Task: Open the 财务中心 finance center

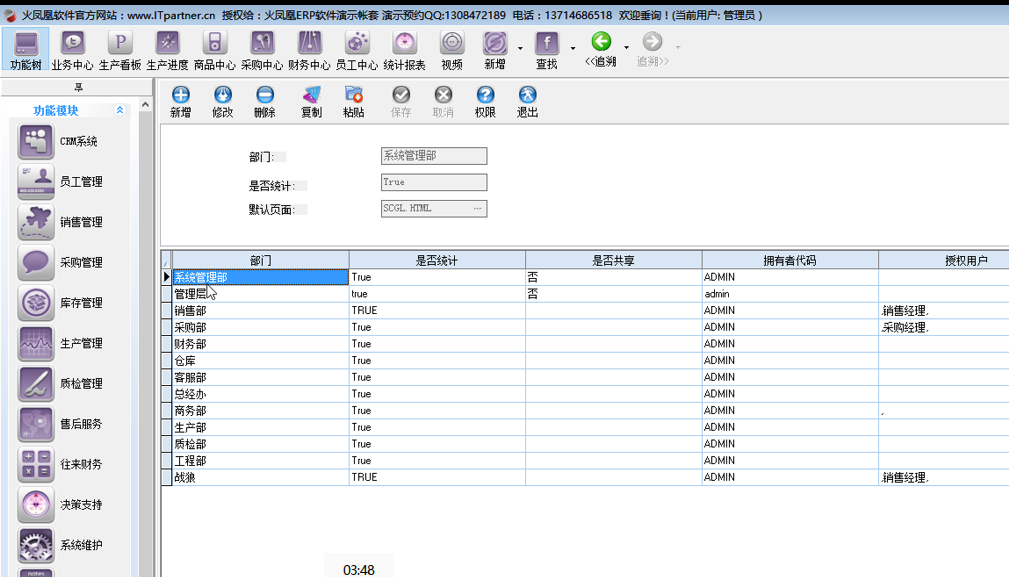Action: pyautogui.click(x=309, y=50)
